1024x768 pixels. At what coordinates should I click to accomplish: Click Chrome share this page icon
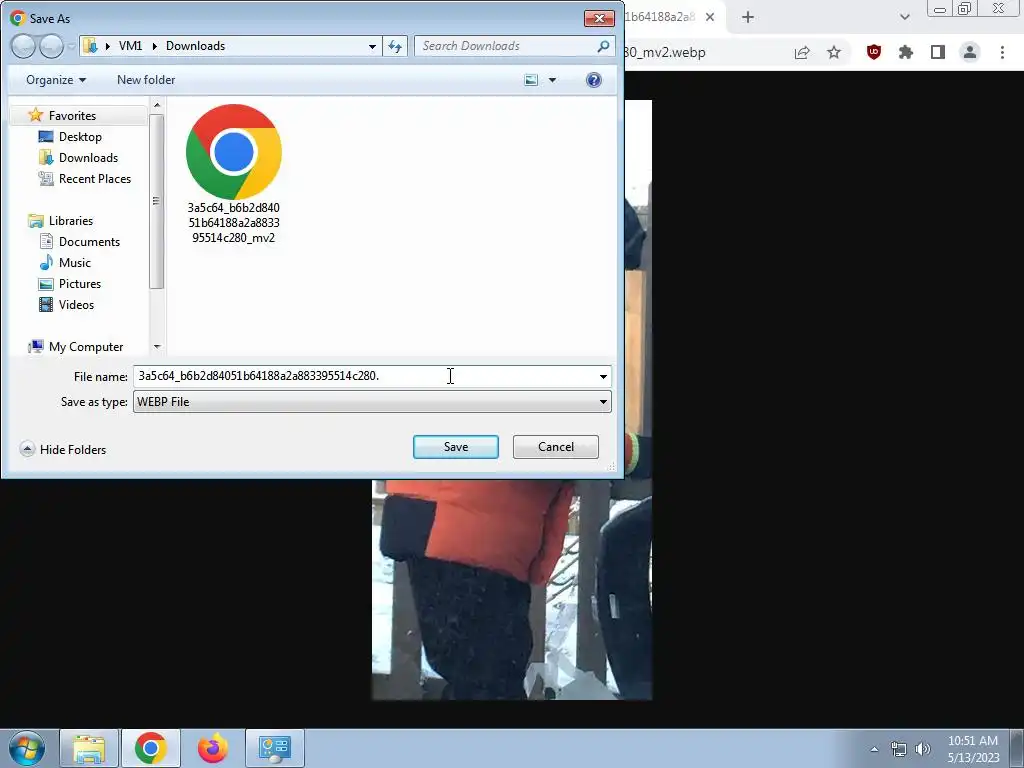[x=802, y=52]
